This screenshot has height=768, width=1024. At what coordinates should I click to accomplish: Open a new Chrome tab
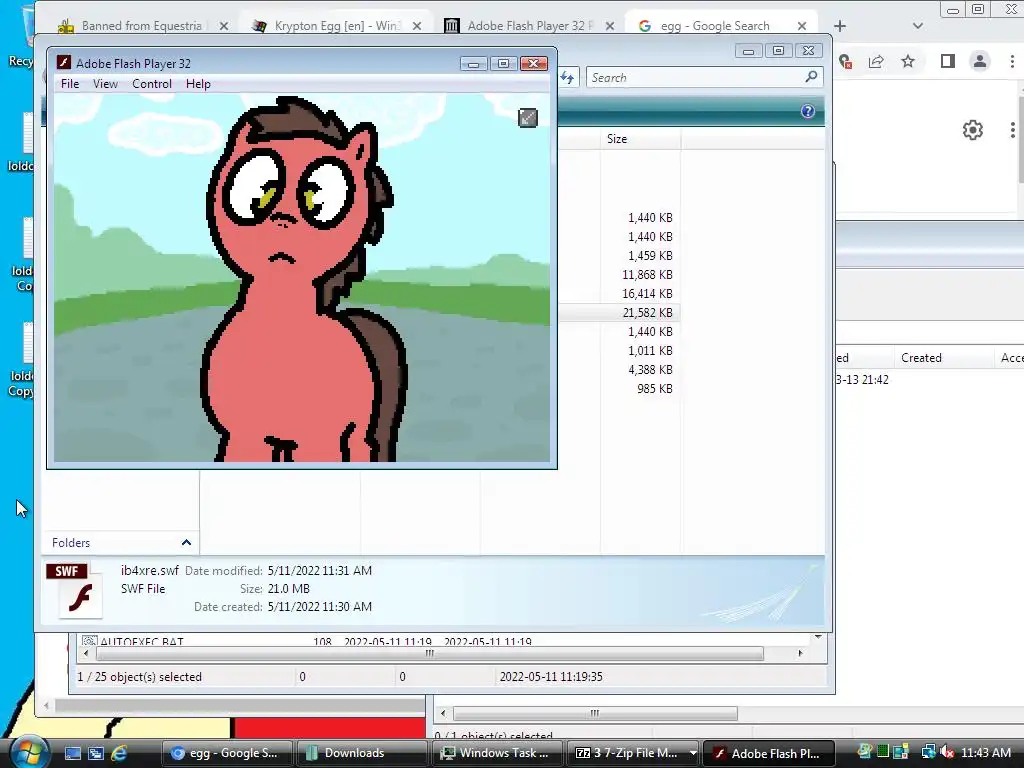(840, 26)
